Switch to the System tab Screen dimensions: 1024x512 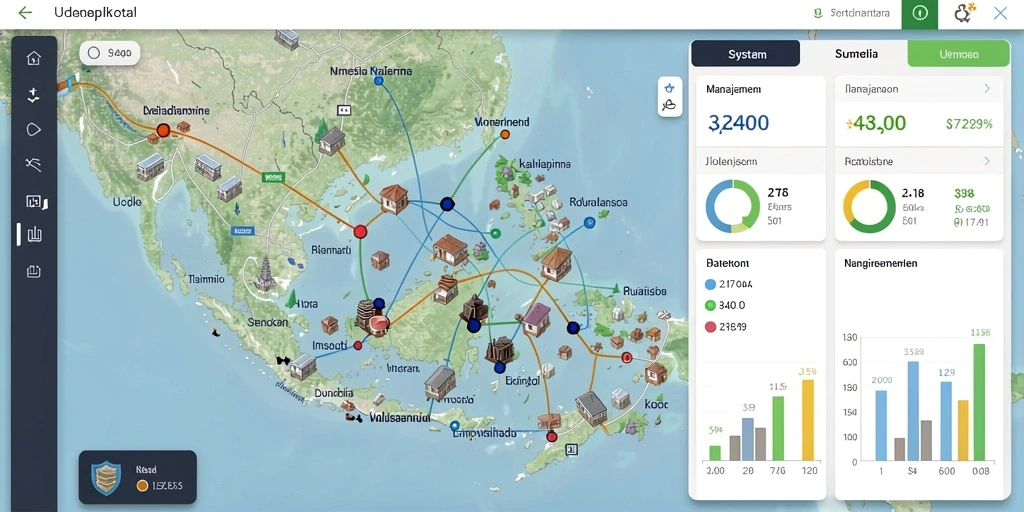click(746, 54)
